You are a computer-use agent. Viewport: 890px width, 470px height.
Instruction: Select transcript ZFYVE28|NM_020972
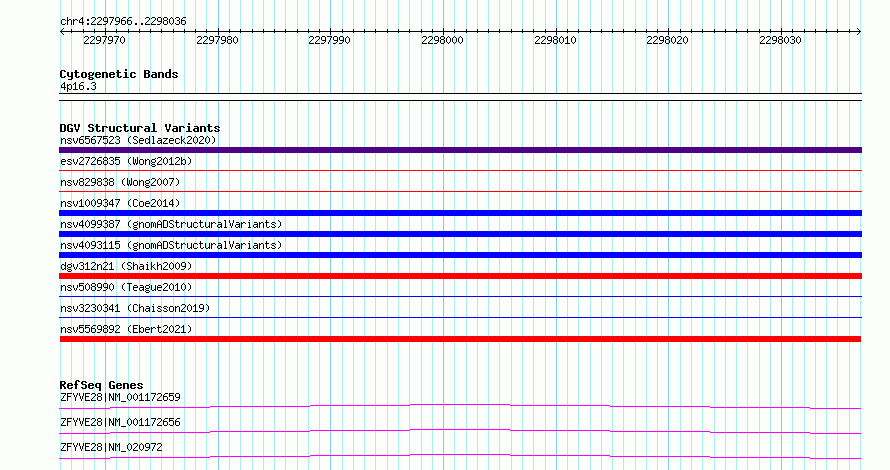point(111,447)
